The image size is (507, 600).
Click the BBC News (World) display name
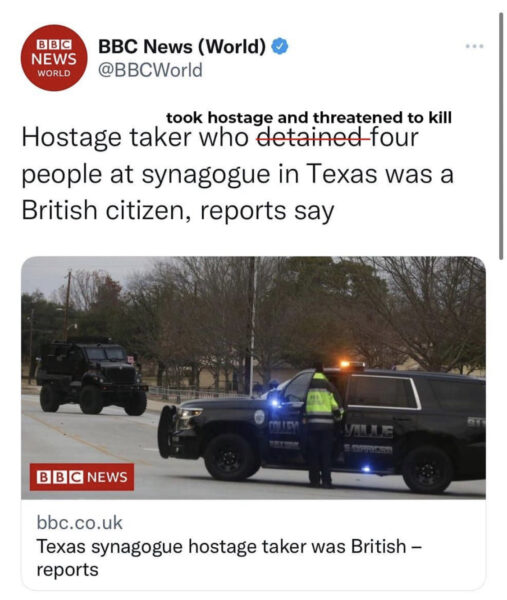click(182, 47)
